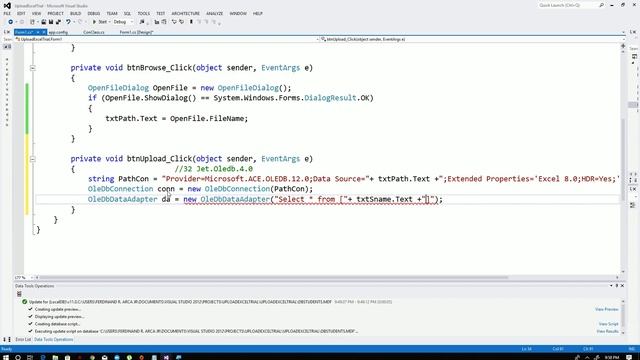Open the ARCHITECTURE menu
This screenshot has height=360, width=640.
tap(186, 13)
